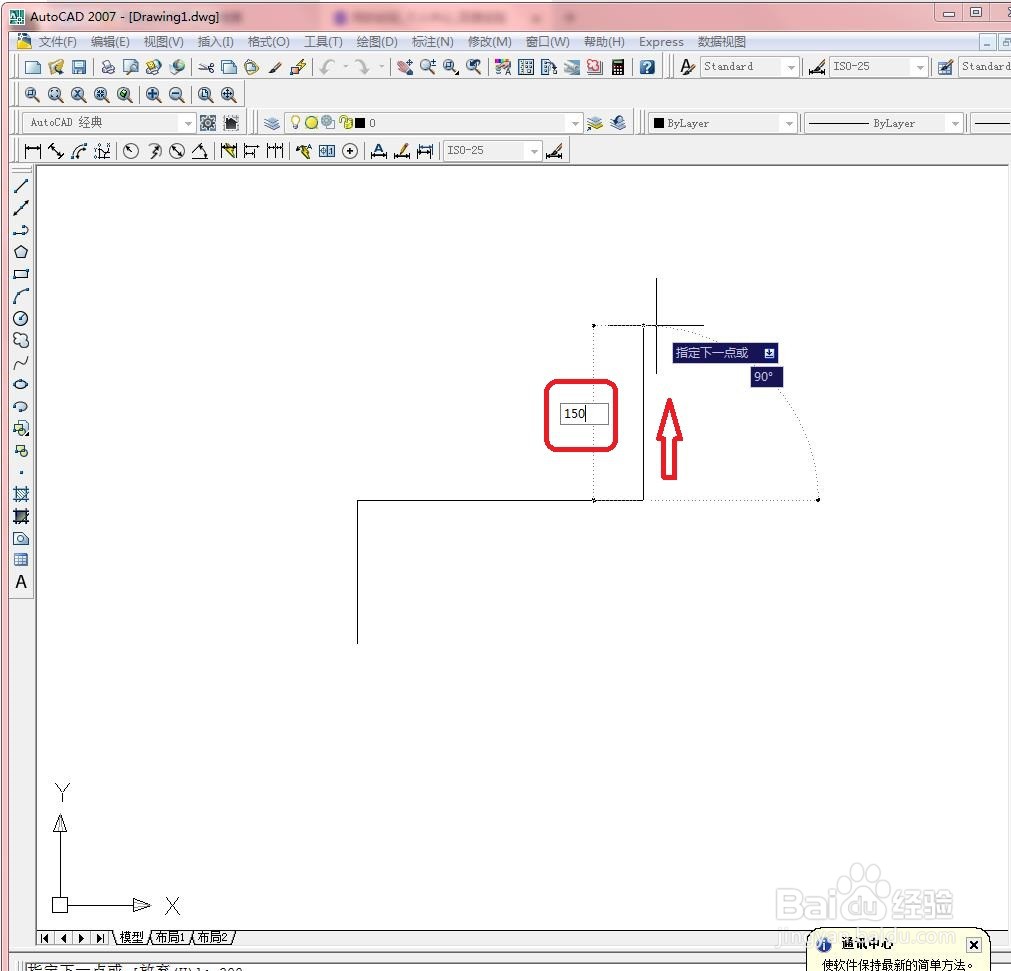Select the Ellipse tool
1011x971 pixels.
pos(21,384)
